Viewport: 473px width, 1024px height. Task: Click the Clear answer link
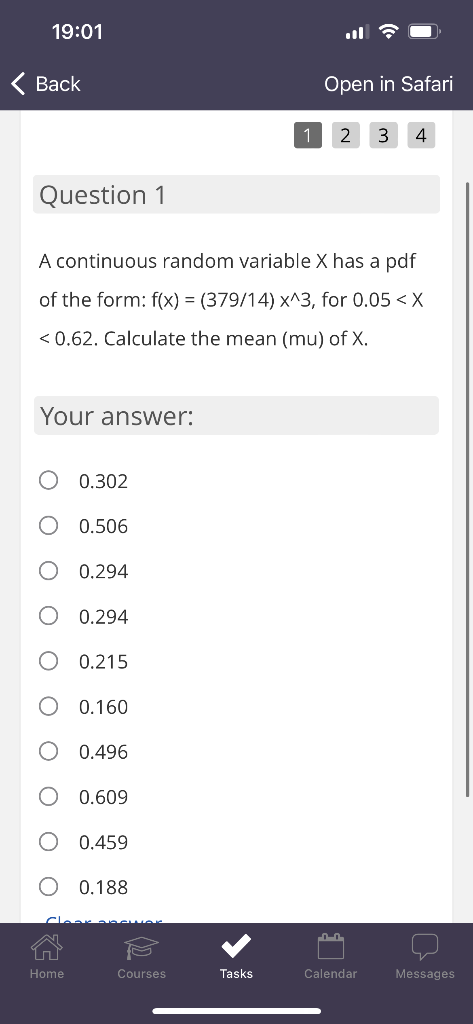point(103,920)
